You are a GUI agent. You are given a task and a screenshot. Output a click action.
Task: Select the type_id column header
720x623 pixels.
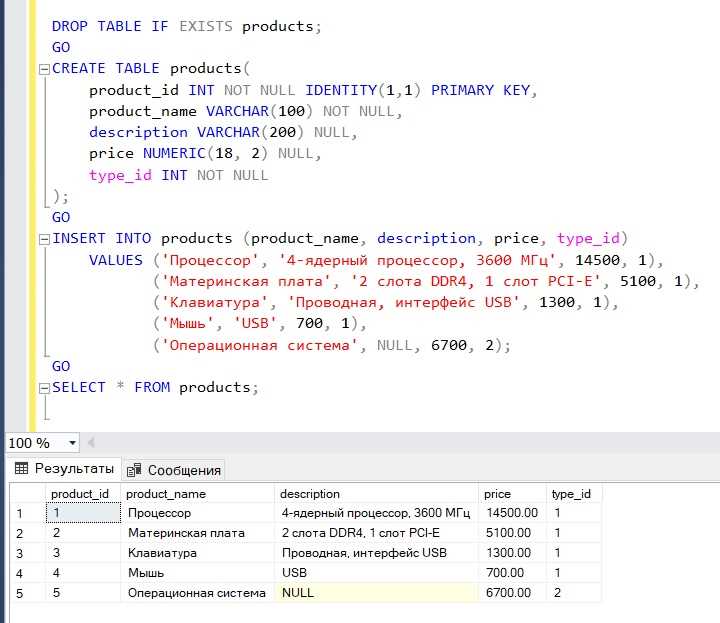coord(574,494)
